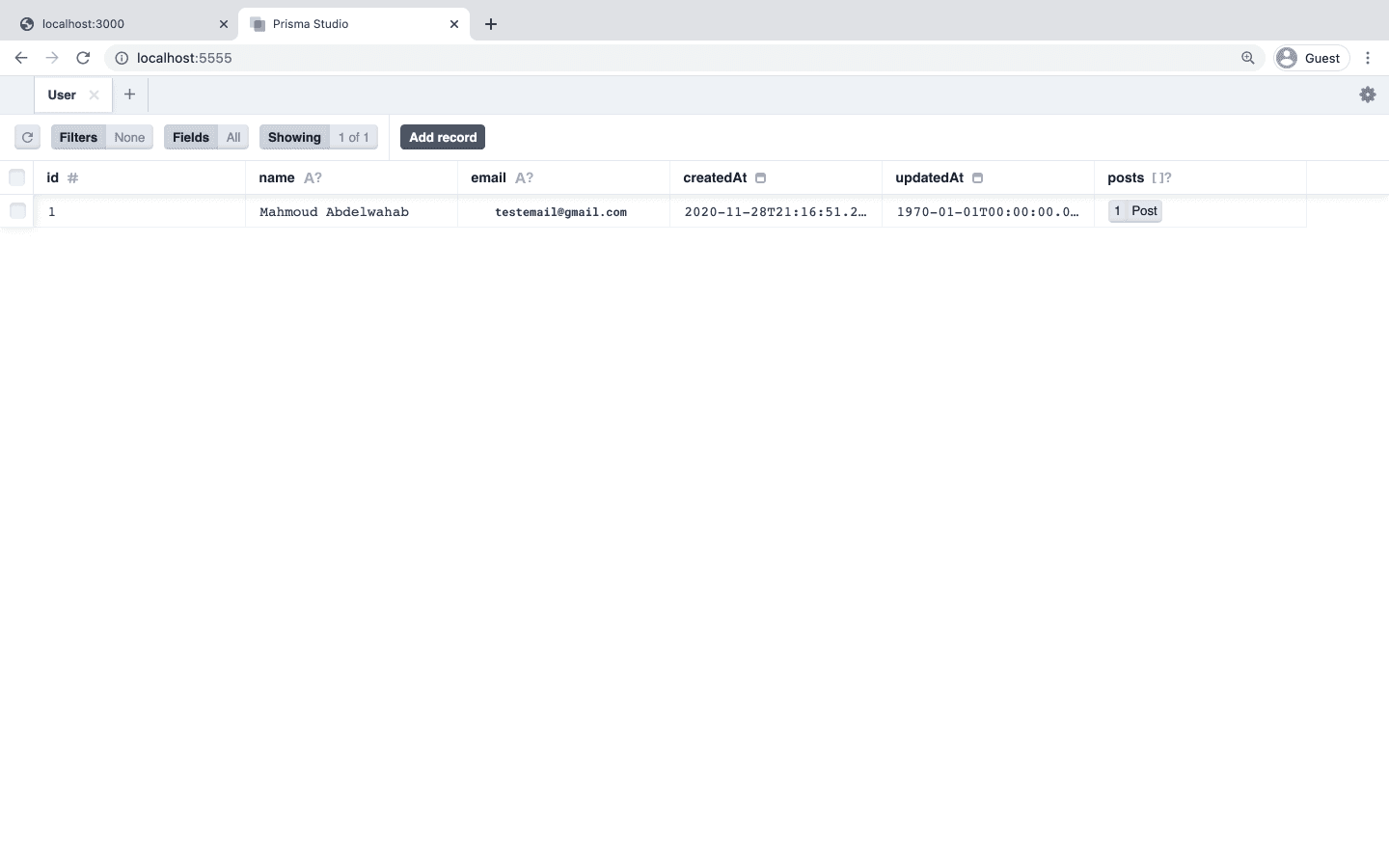Screen dimensions: 1389x868
Task: Click the calendar icon next to createdAt
Action: point(760,177)
